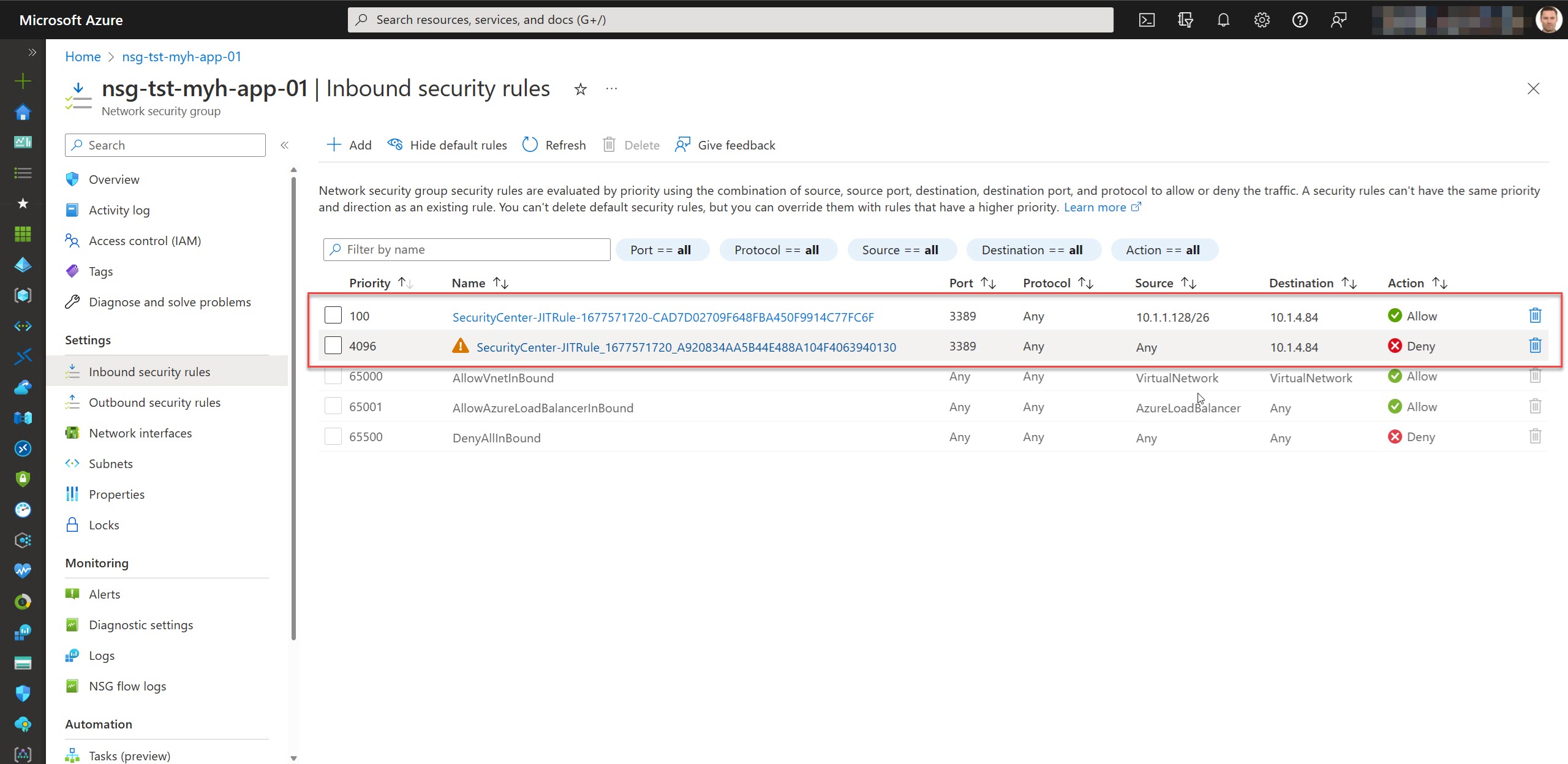The height and width of the screenshot is (764, 1568).
Task: Open Outbound security rules from the menu
Action: point(154,402)
